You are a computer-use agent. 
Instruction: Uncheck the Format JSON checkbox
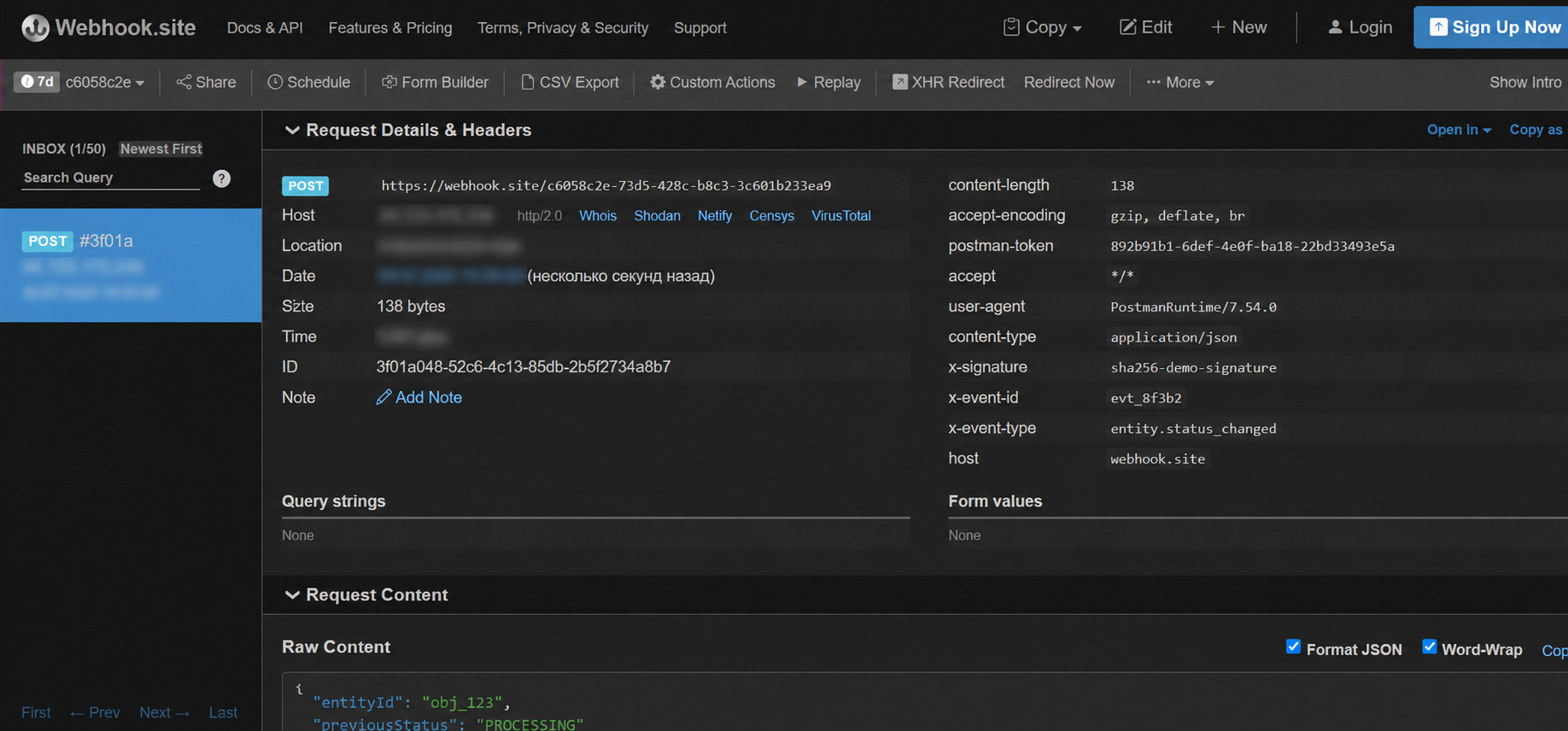pos(1293,646)
